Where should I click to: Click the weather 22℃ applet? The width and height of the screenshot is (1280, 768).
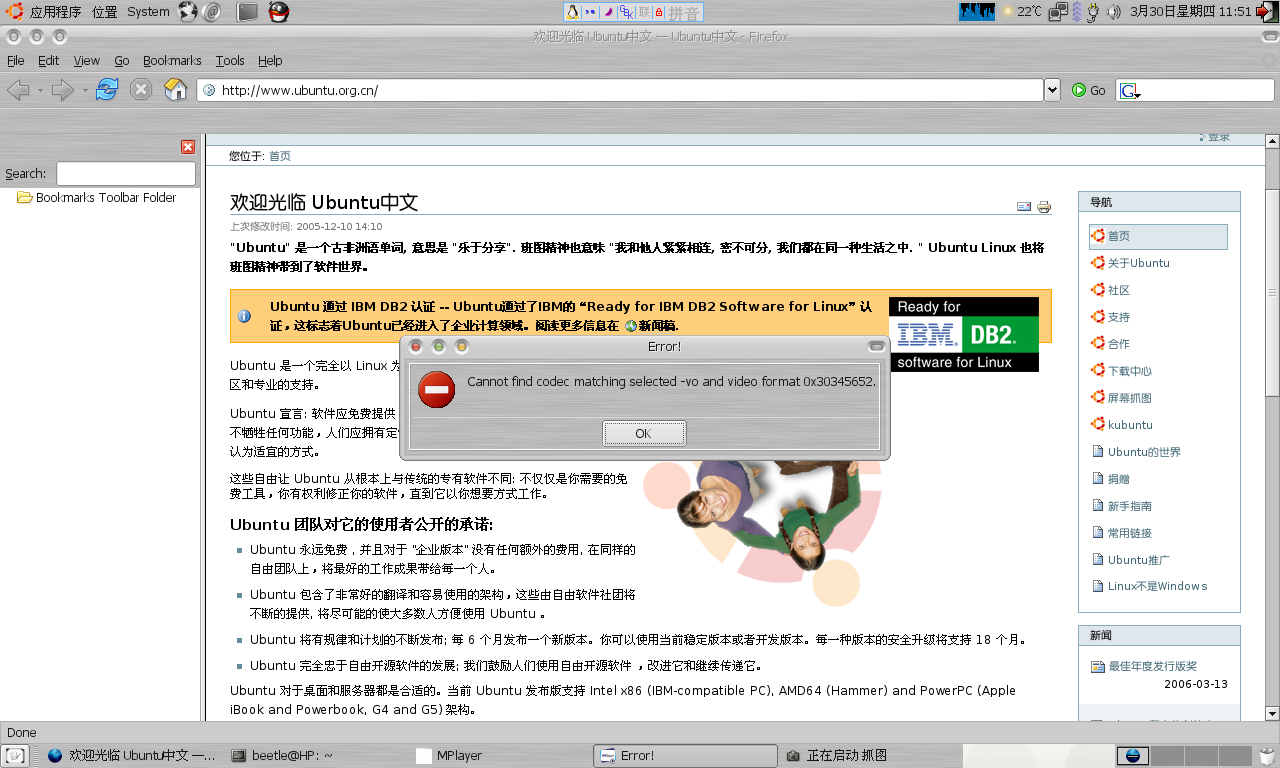[1022, 12]
